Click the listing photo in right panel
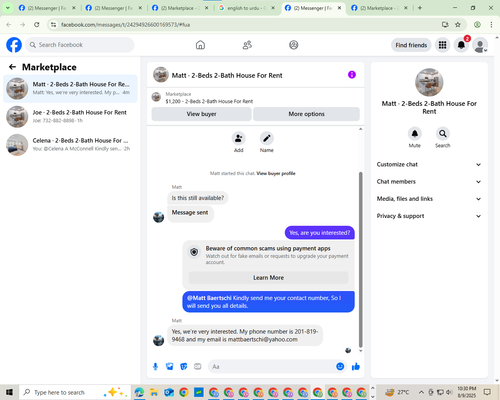500x400 pixels. [x=429, y=82]
